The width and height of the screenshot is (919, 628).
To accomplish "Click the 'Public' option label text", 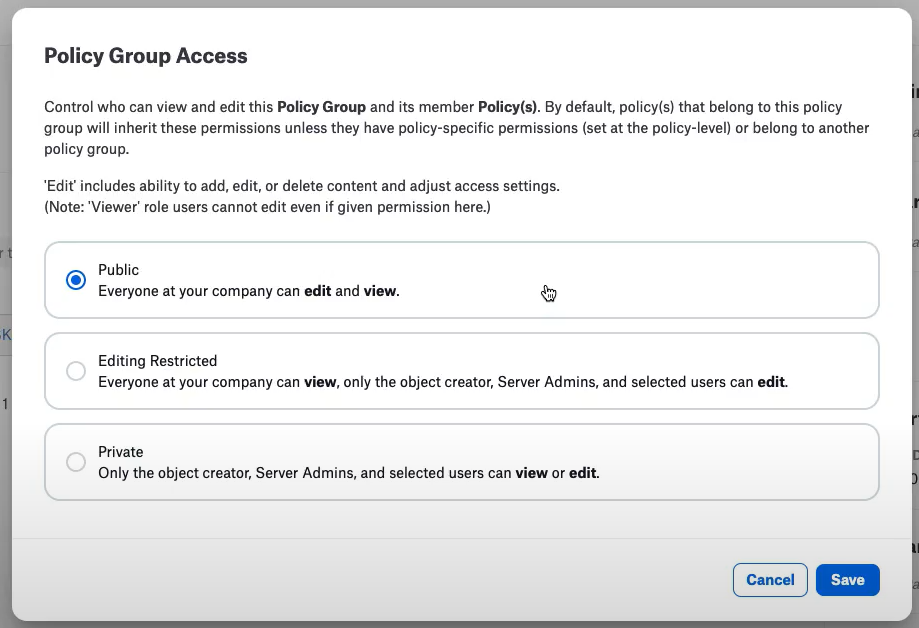I will (118, 270).
